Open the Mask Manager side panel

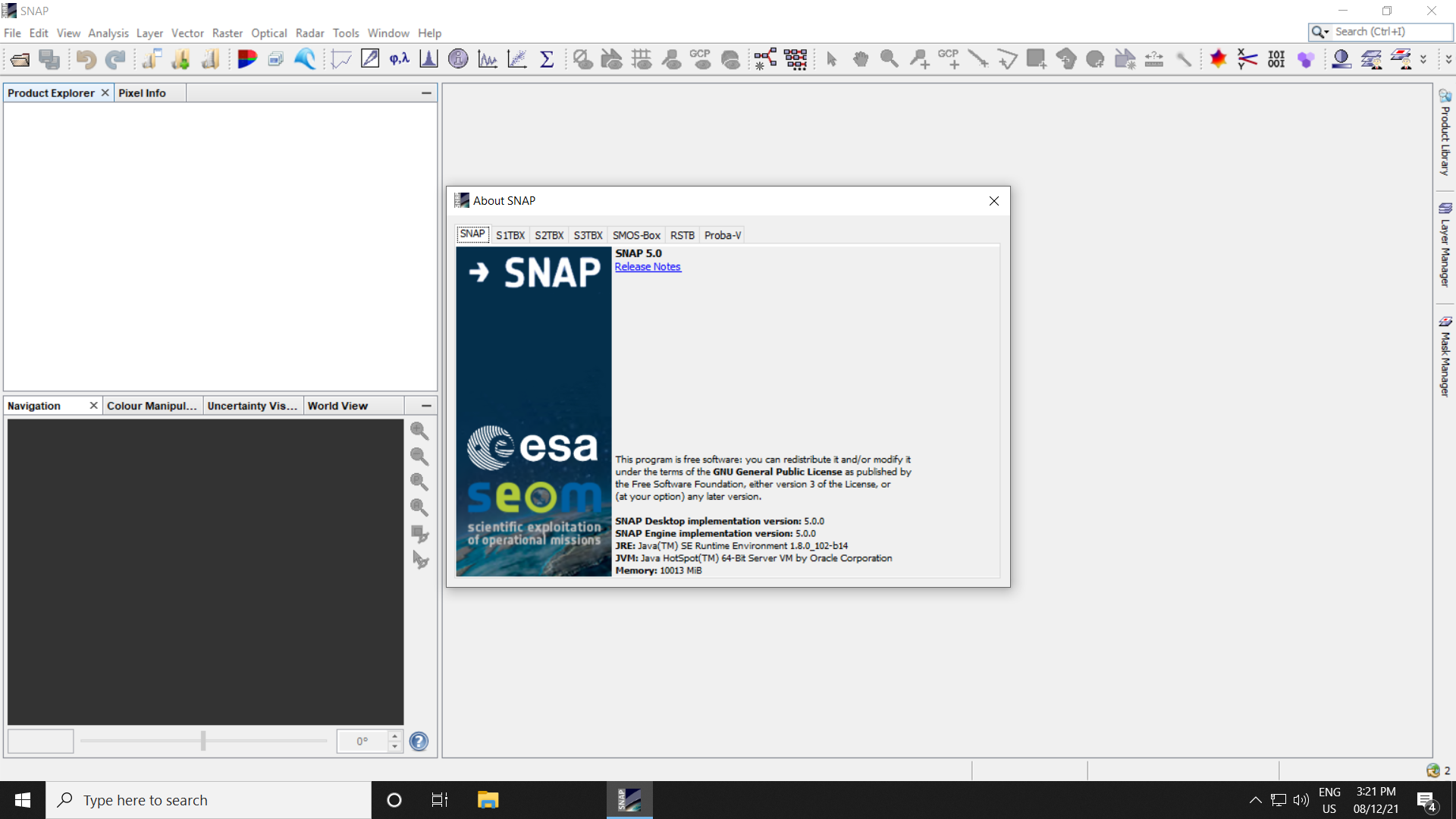(x=1445, y=357)
